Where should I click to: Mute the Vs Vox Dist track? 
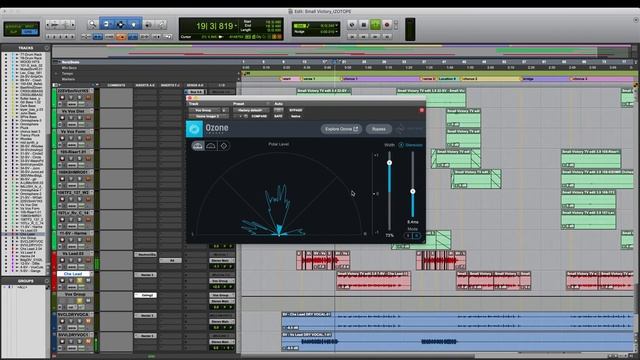88,118
